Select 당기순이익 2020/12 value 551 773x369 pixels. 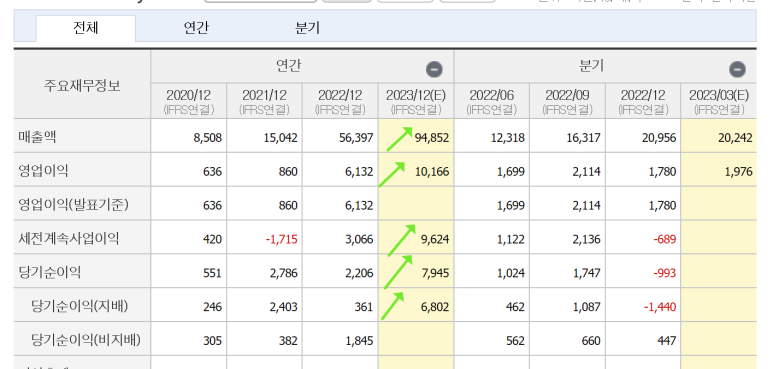click(212, 273)
